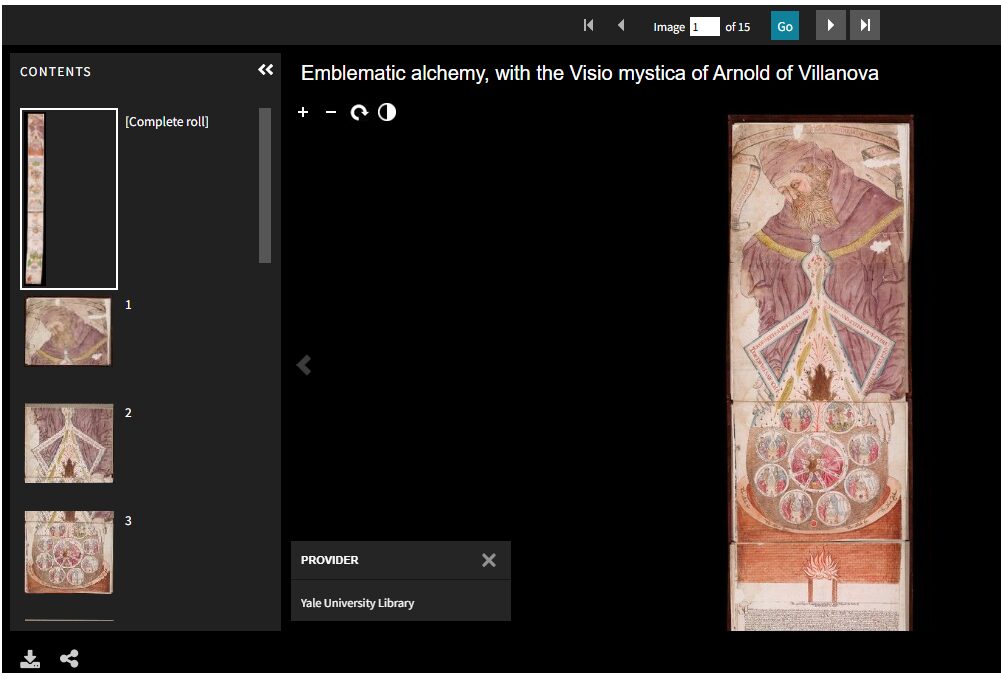
Task: Select the Complete roll thumbnail
Action: coord(69,198)
